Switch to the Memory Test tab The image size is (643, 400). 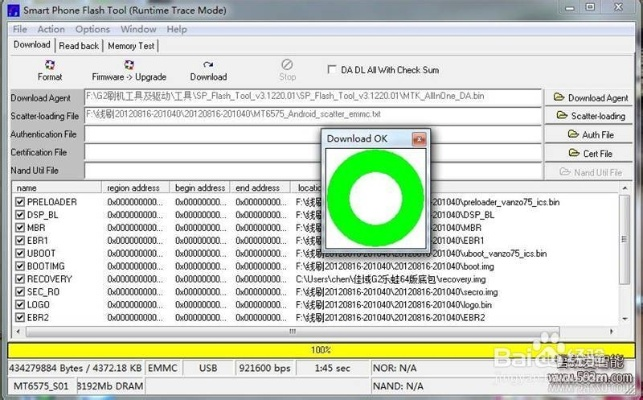[131, 46]
